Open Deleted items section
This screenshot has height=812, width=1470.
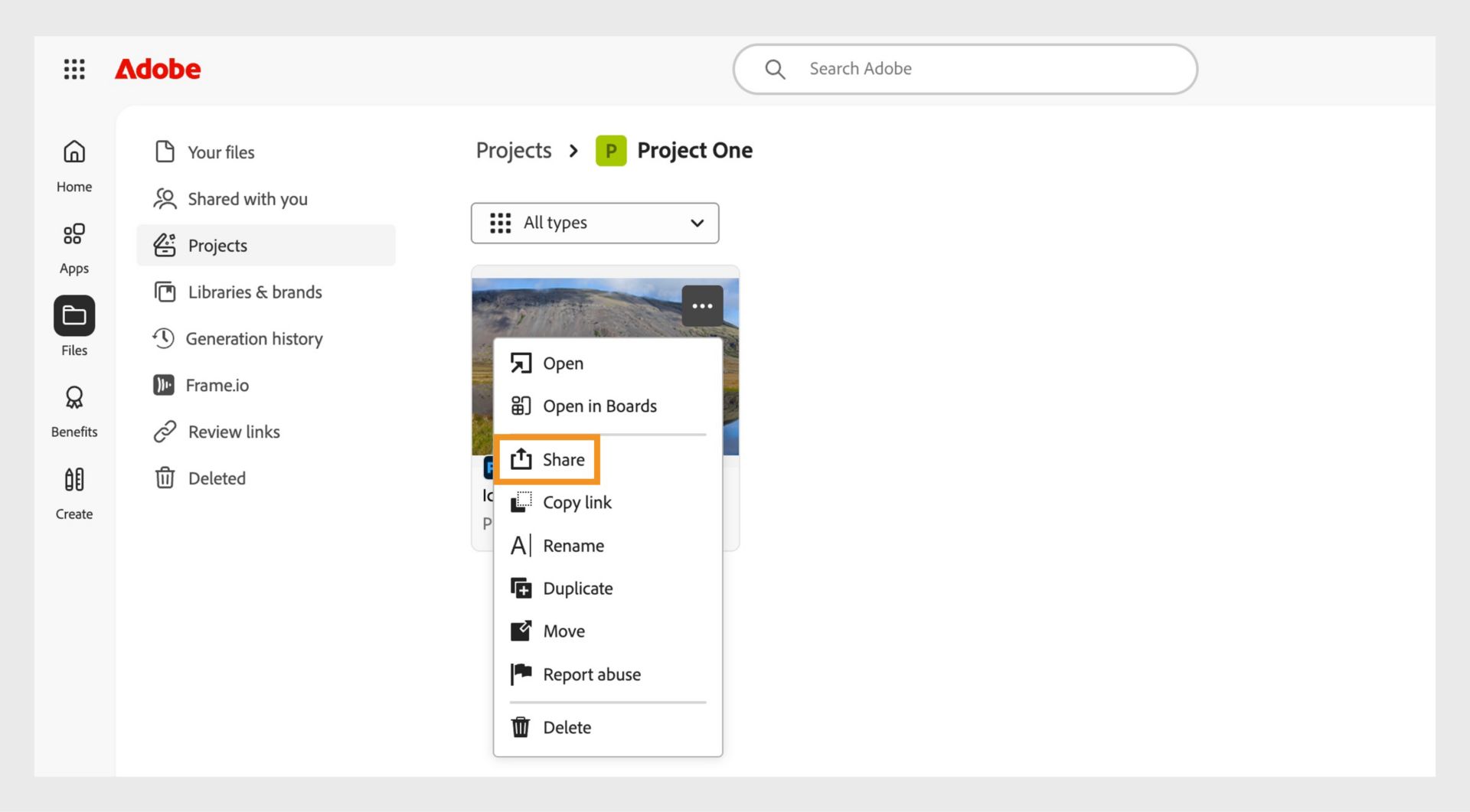(266, 479)
